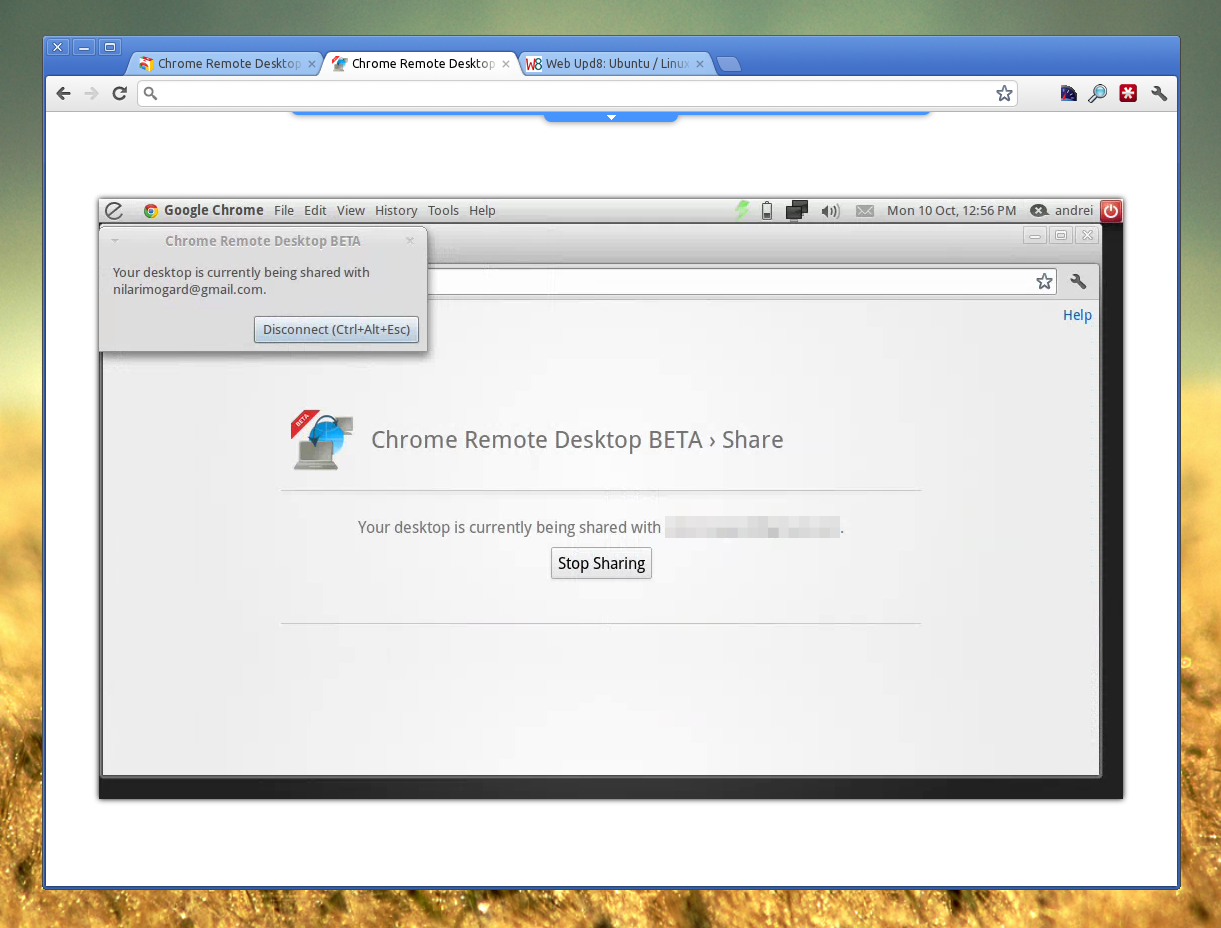
Task: Open the blue Help link on the remote page
Action: [x=1077, y=315]
